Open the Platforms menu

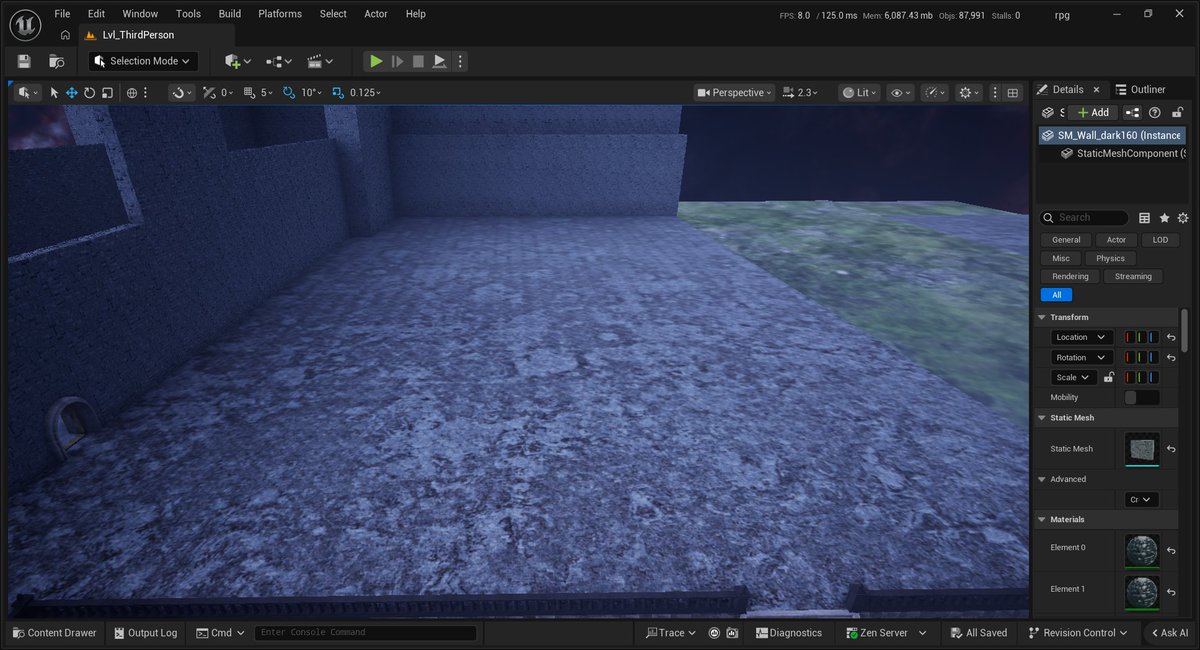280,14
